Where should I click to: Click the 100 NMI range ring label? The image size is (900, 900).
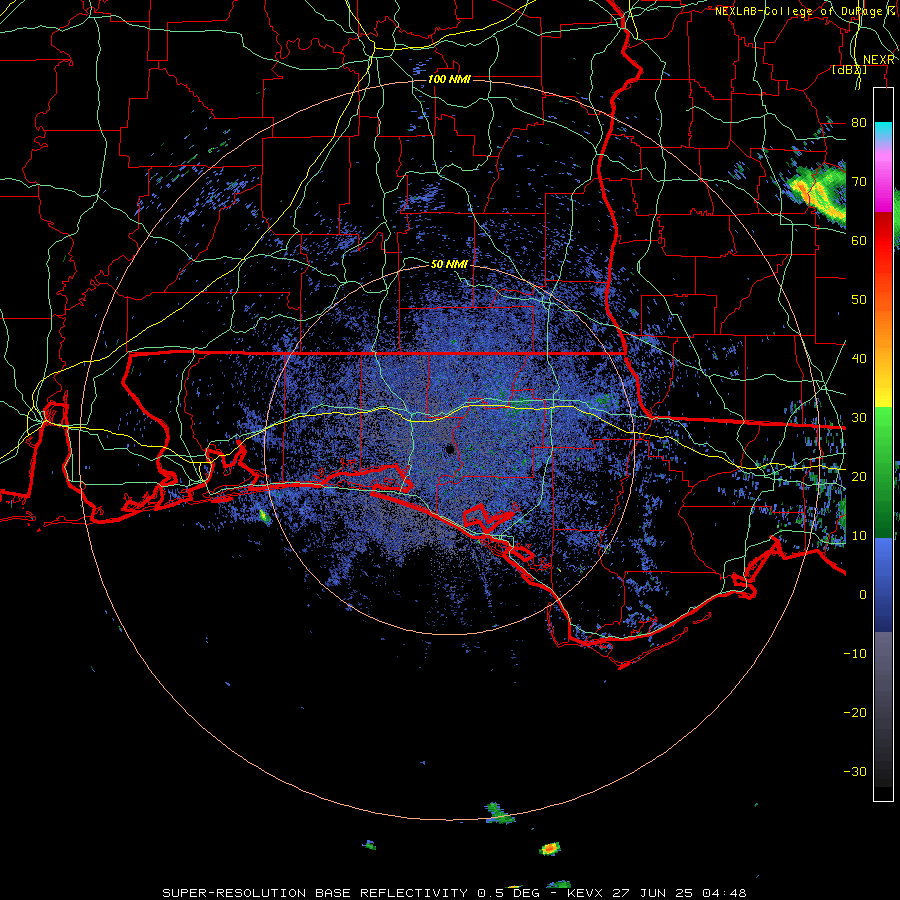[x=449, y=79]
